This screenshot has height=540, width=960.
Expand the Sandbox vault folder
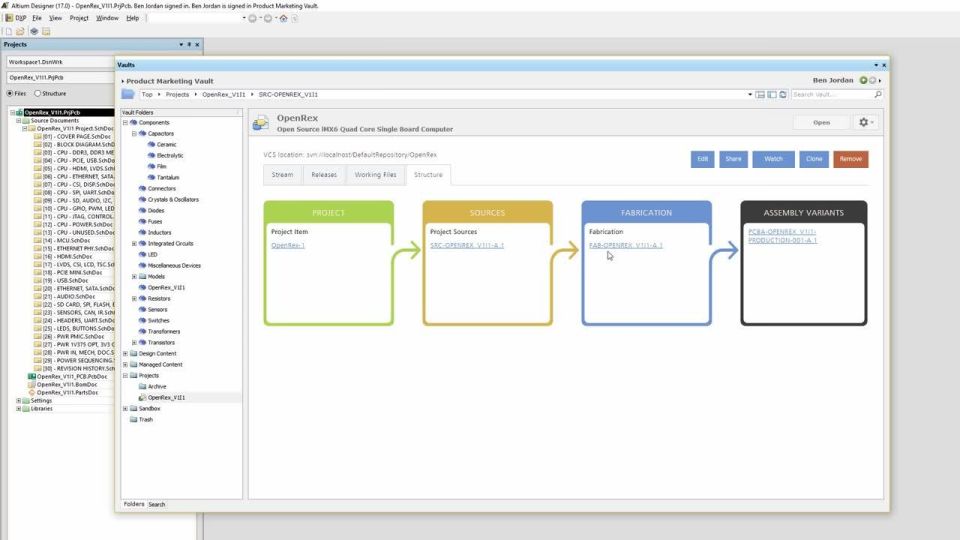[126, 409]
